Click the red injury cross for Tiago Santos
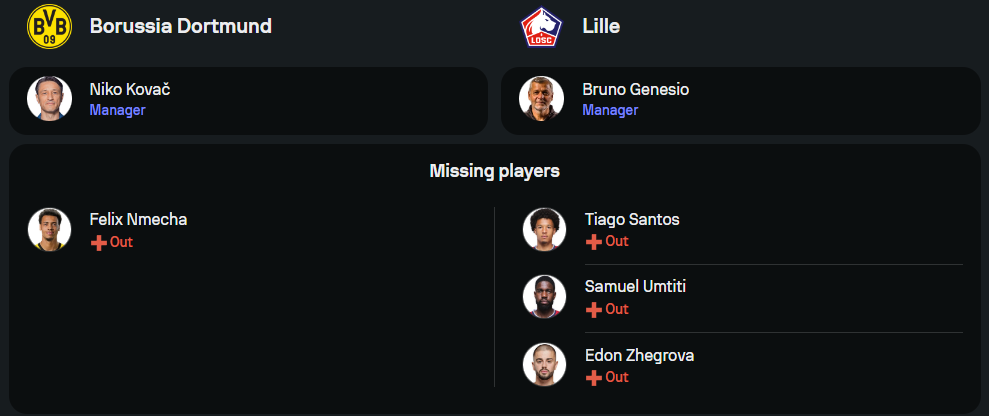Screen dimensions: 989x416 click(593, 242)
